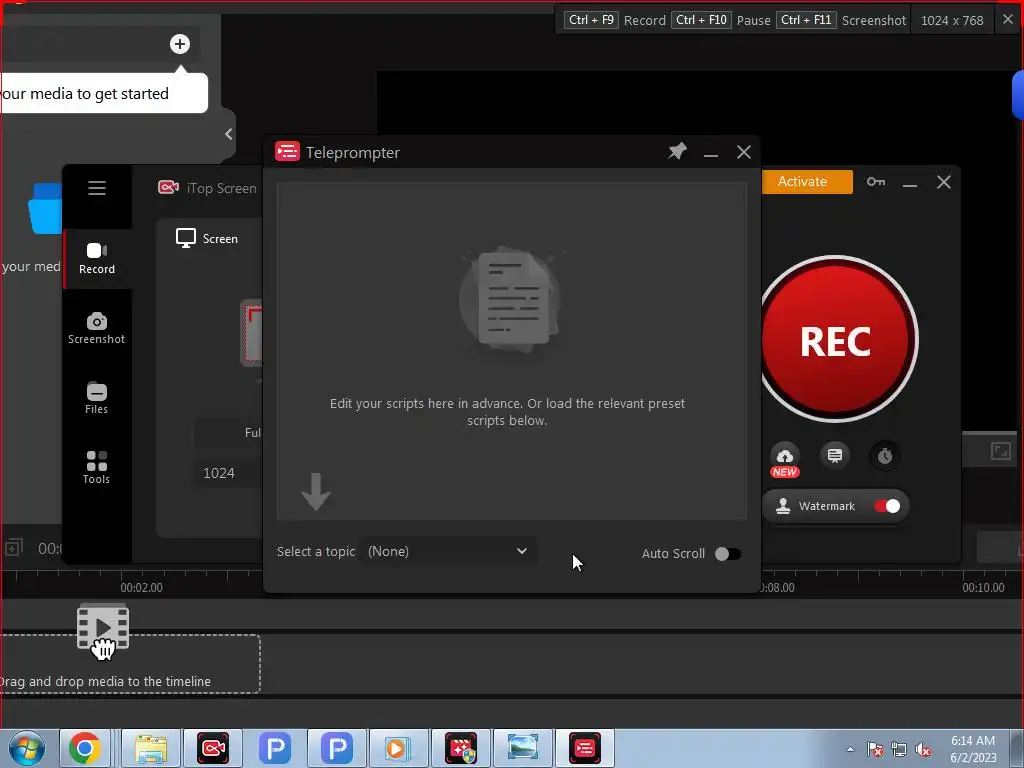Select the Screen recording mode tab
This screenshot has height=768, width=1024.
(x=207, y=238)
